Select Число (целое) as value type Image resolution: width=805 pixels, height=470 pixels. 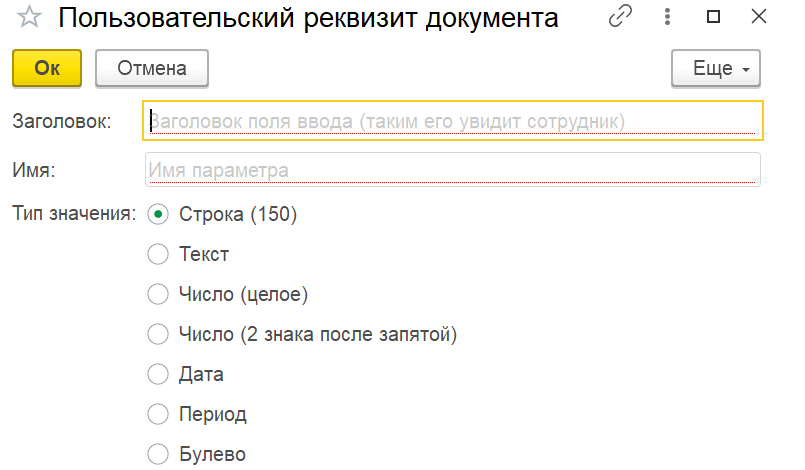158,294
